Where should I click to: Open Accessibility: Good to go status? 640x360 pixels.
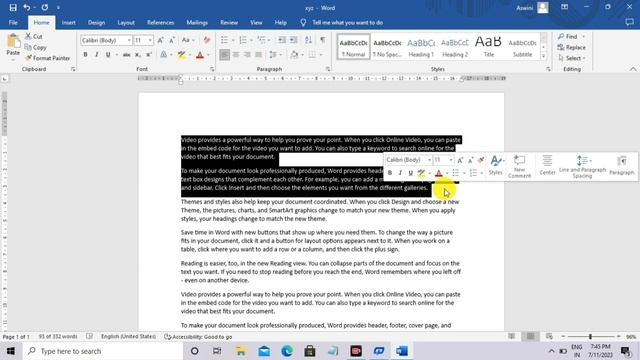click(x=198, y=337)
